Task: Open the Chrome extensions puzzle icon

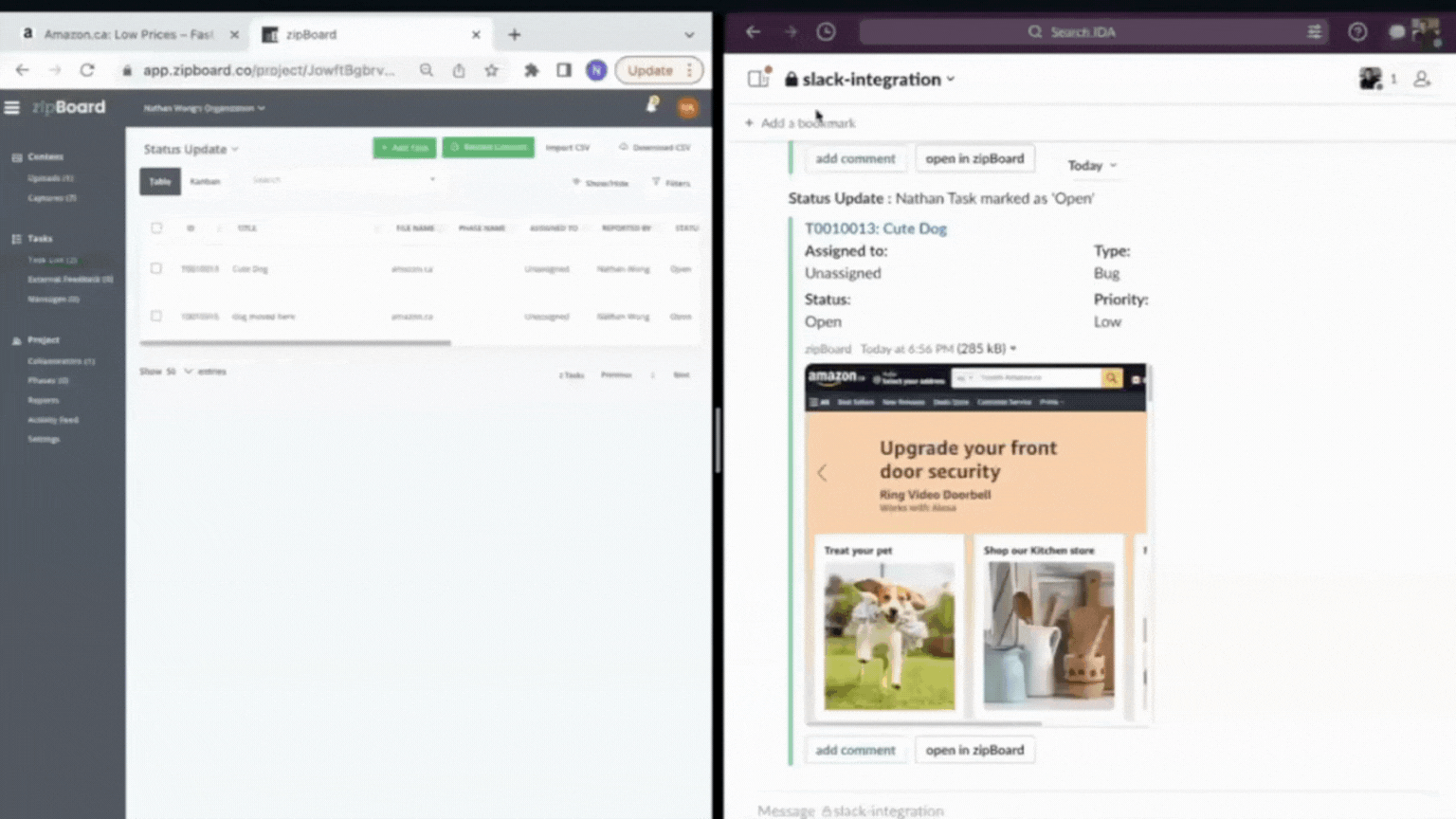Action: [x=531, y=70]
